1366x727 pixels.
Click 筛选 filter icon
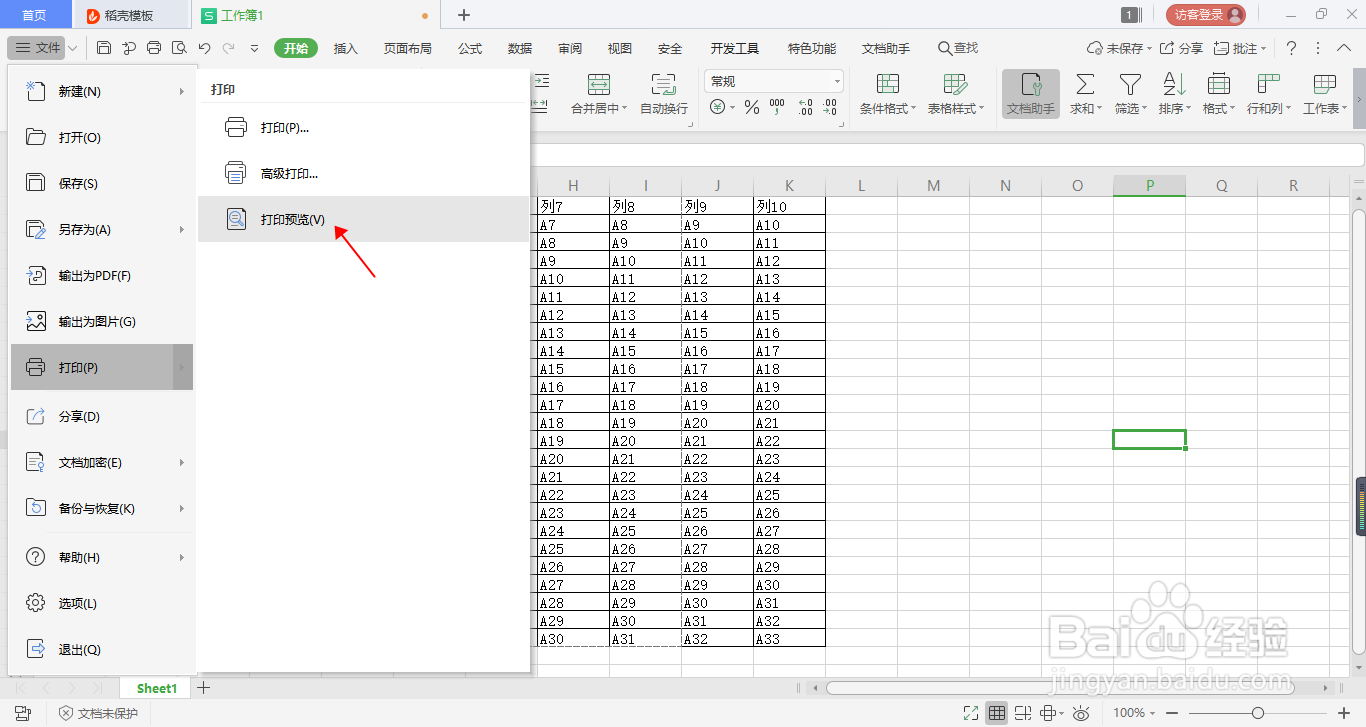click(x=1130, y=84)
